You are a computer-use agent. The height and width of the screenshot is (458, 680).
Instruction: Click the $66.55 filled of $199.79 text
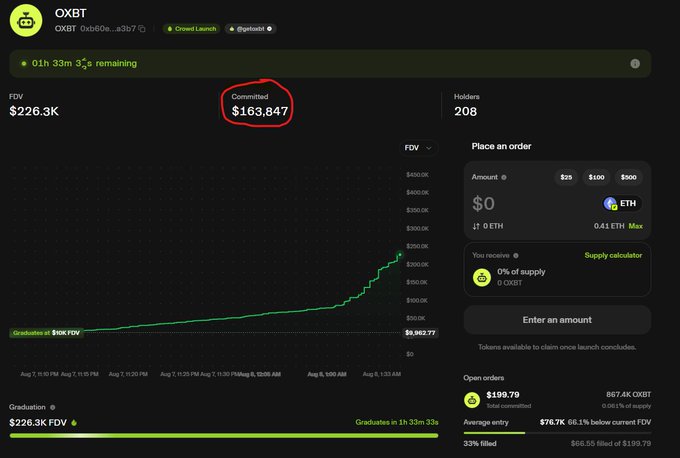[611, 443]
